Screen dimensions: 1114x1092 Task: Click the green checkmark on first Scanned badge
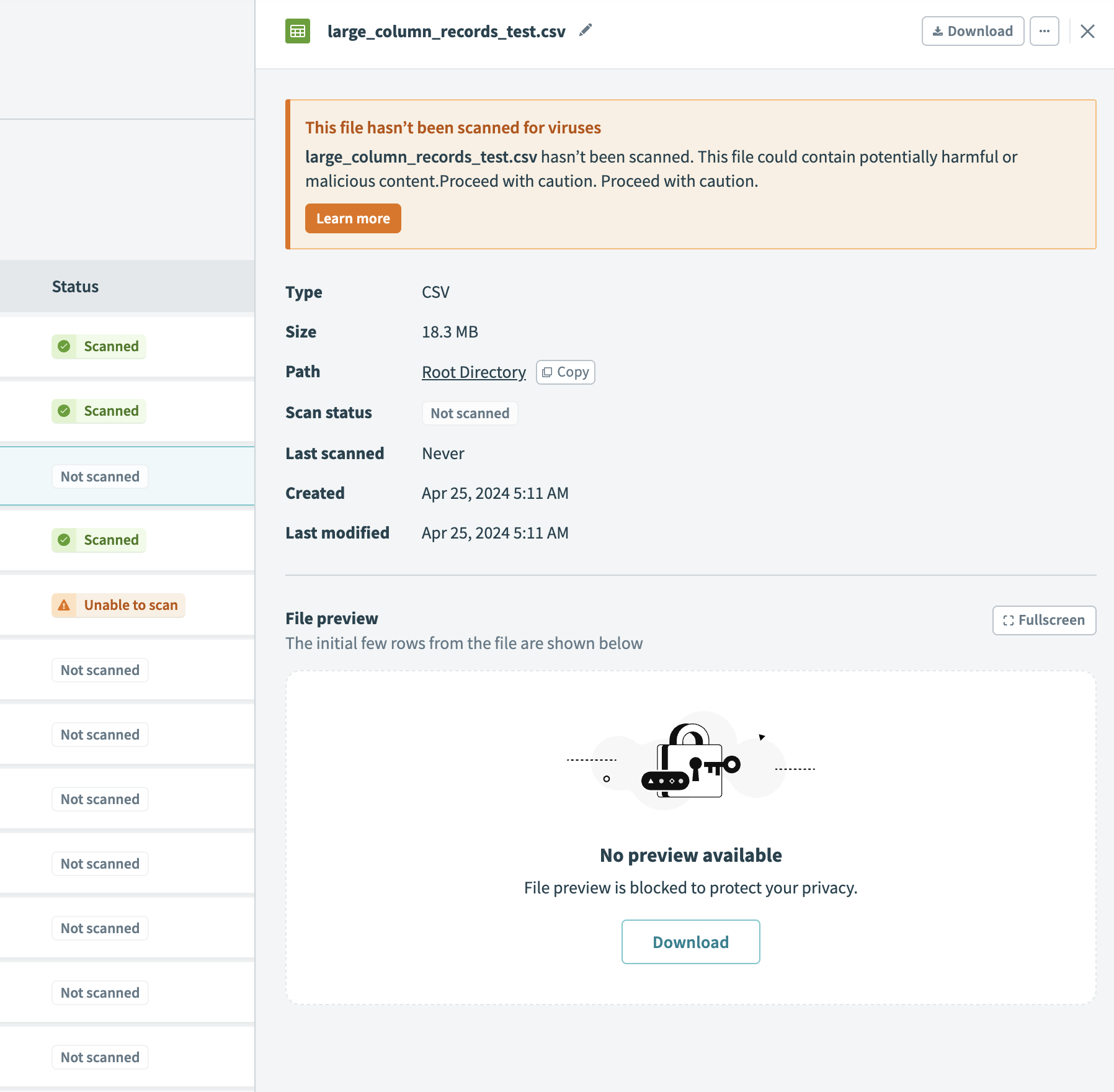[66, 346]
